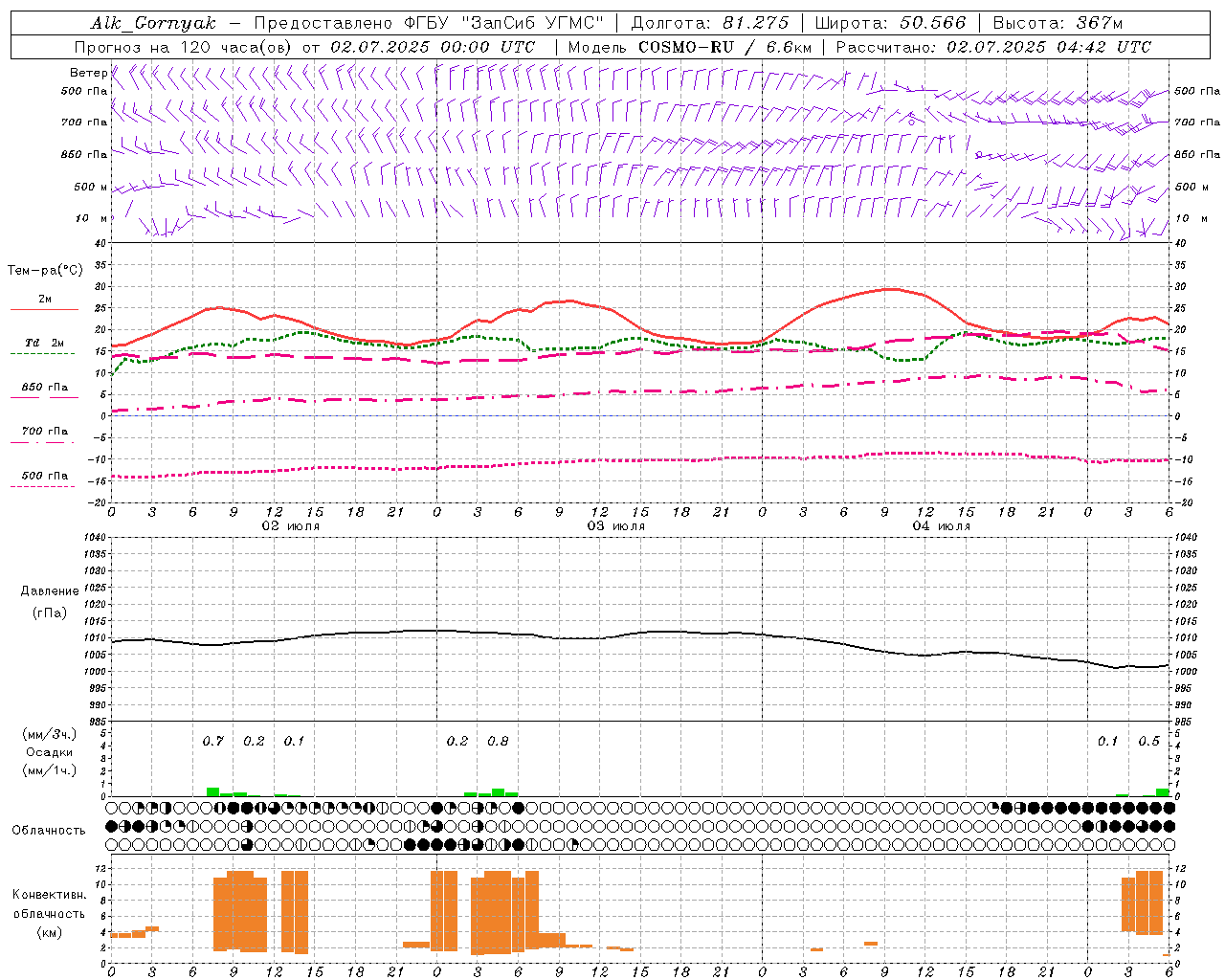This screenshot has width=1225, height=980.
Task: Click the Рассчитано: 02.07.2025 04:42 UTC timestamp
Action: [x=993, y=47]
